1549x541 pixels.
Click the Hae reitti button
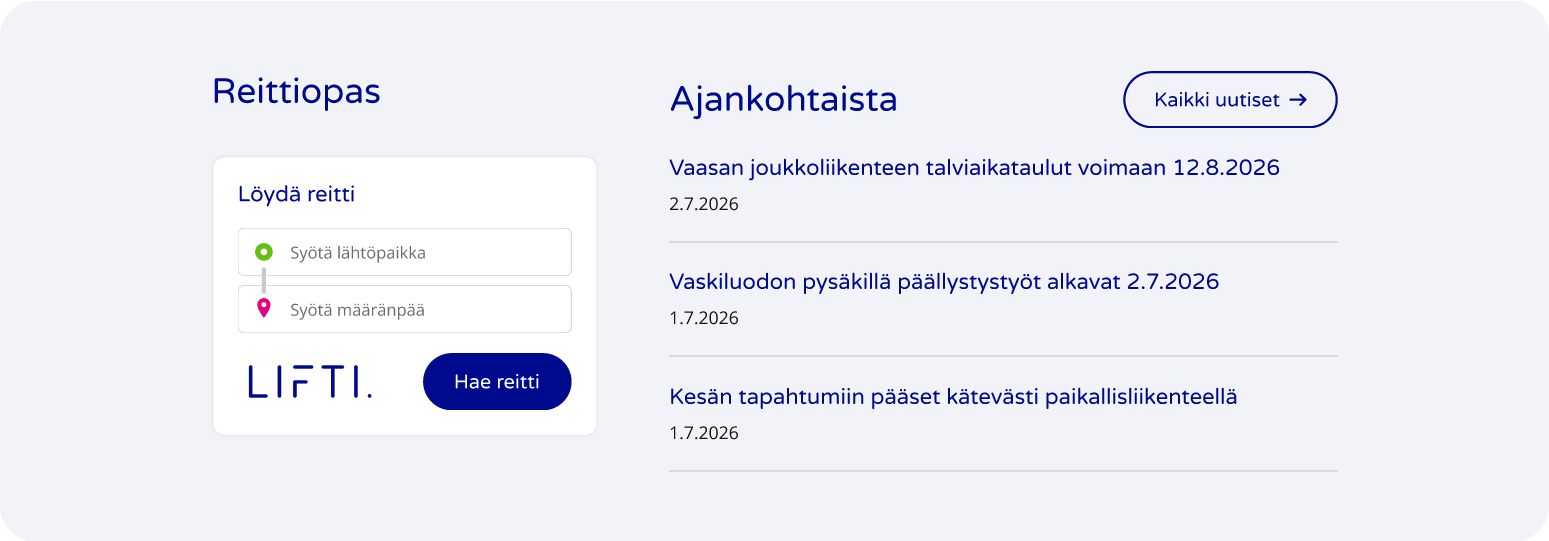click(x=497, y=382)
